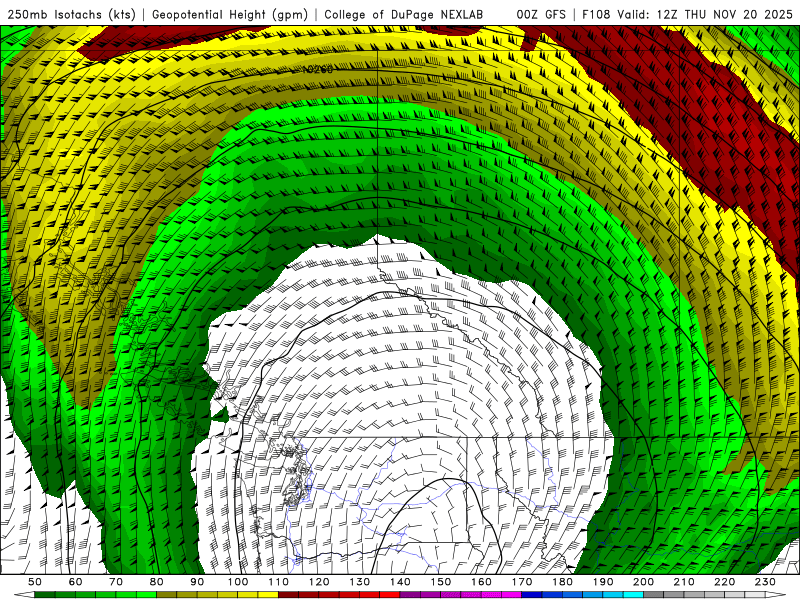Screen dimensions: 800x600
Task: Click the '190' value on the legend scale
Action: [x=603, y=582]
